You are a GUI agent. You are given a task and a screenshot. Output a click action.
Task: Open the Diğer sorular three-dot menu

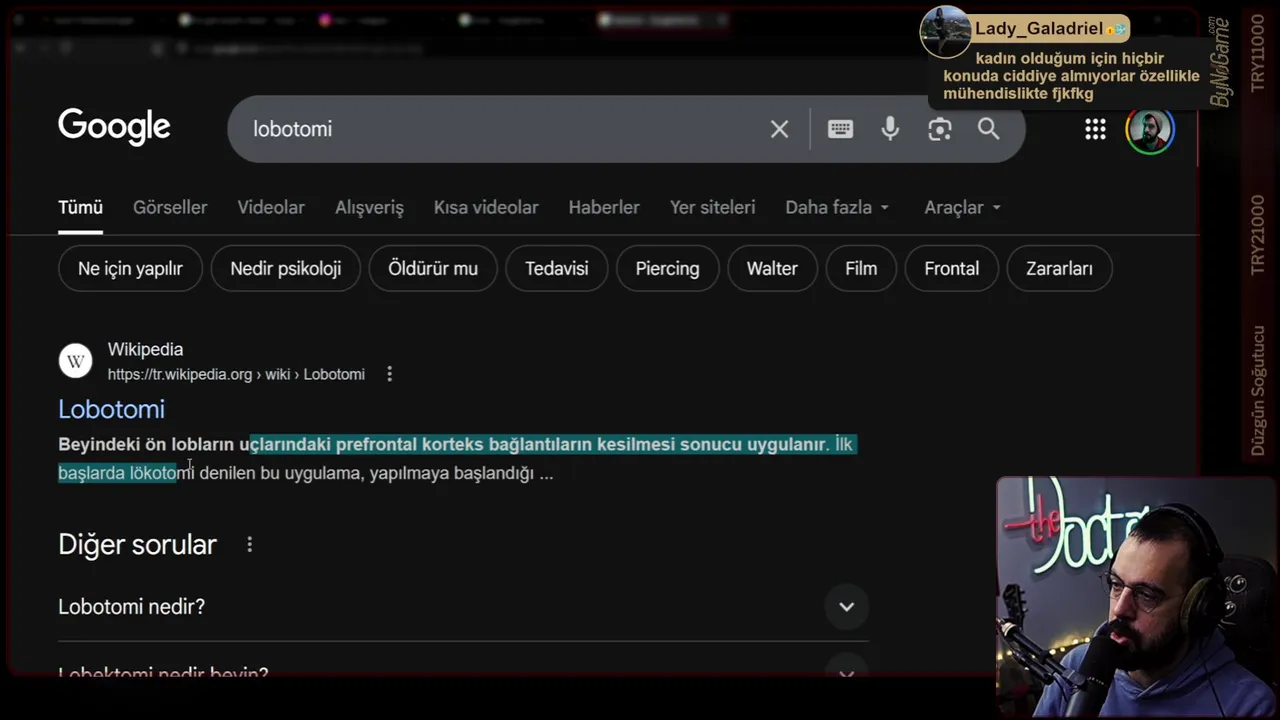pos(249,545)
